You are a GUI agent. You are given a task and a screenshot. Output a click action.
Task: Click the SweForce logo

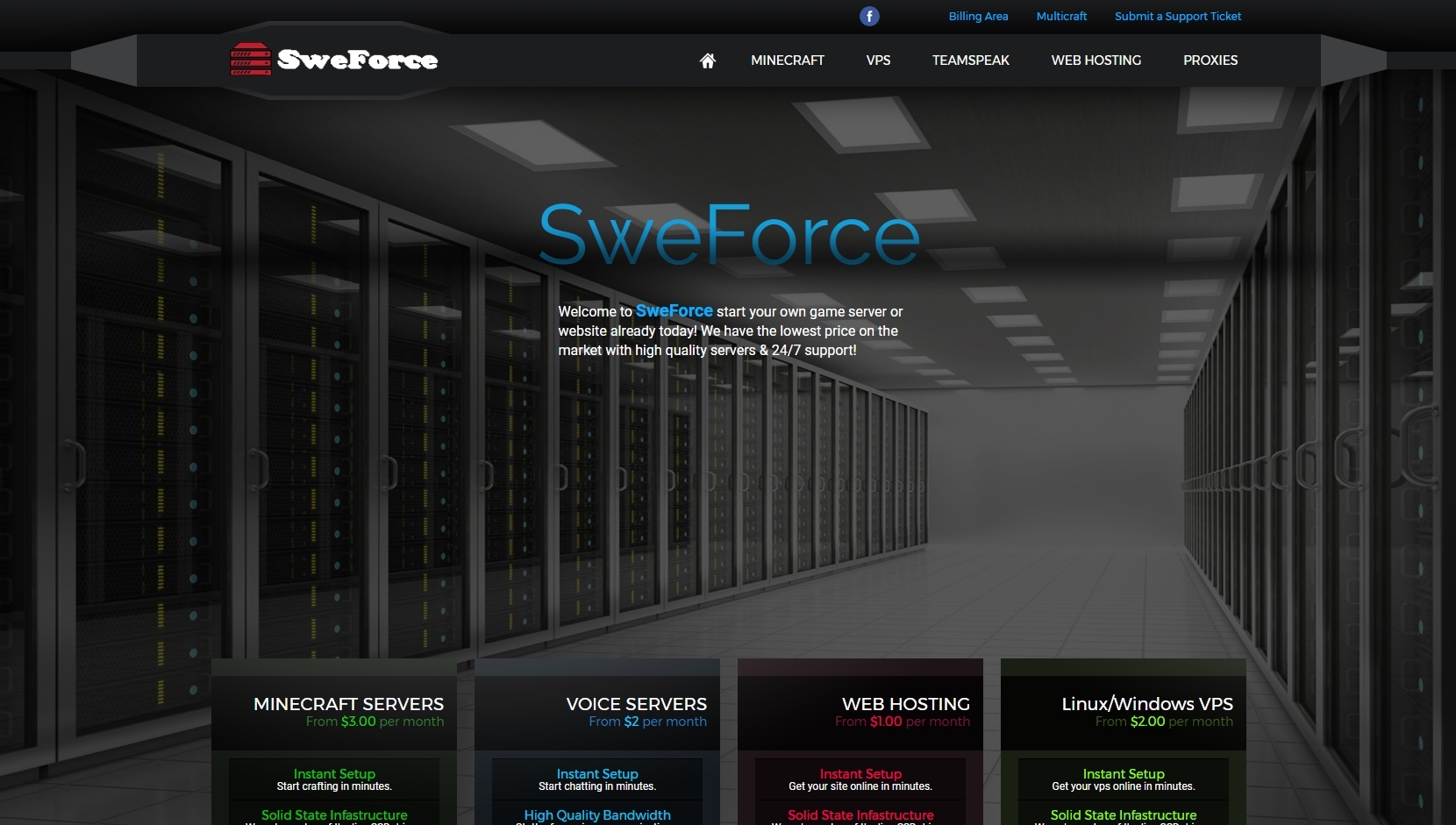click(x=334, y=60)
